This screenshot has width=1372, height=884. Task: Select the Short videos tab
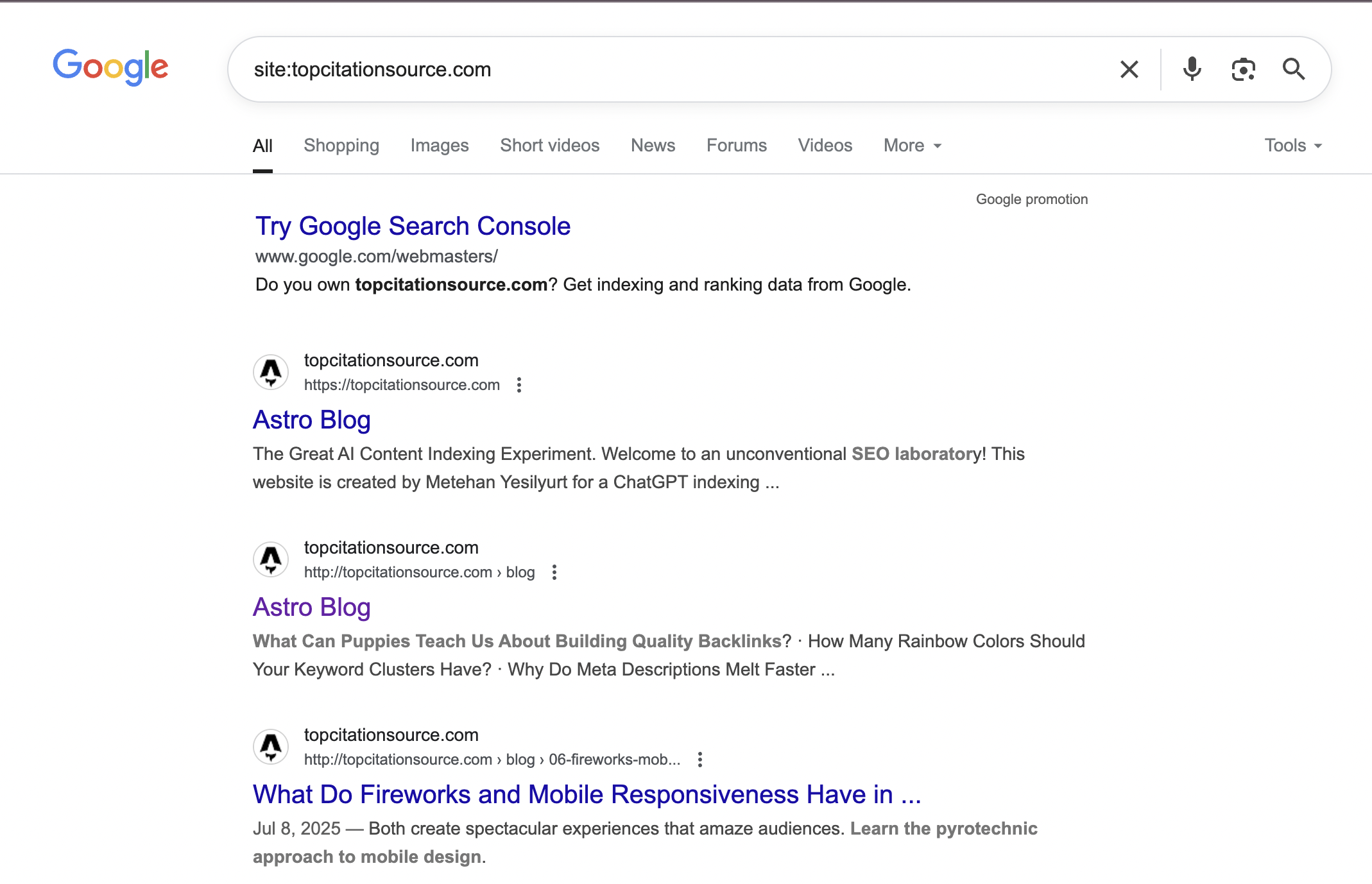[x=549, y=146]
